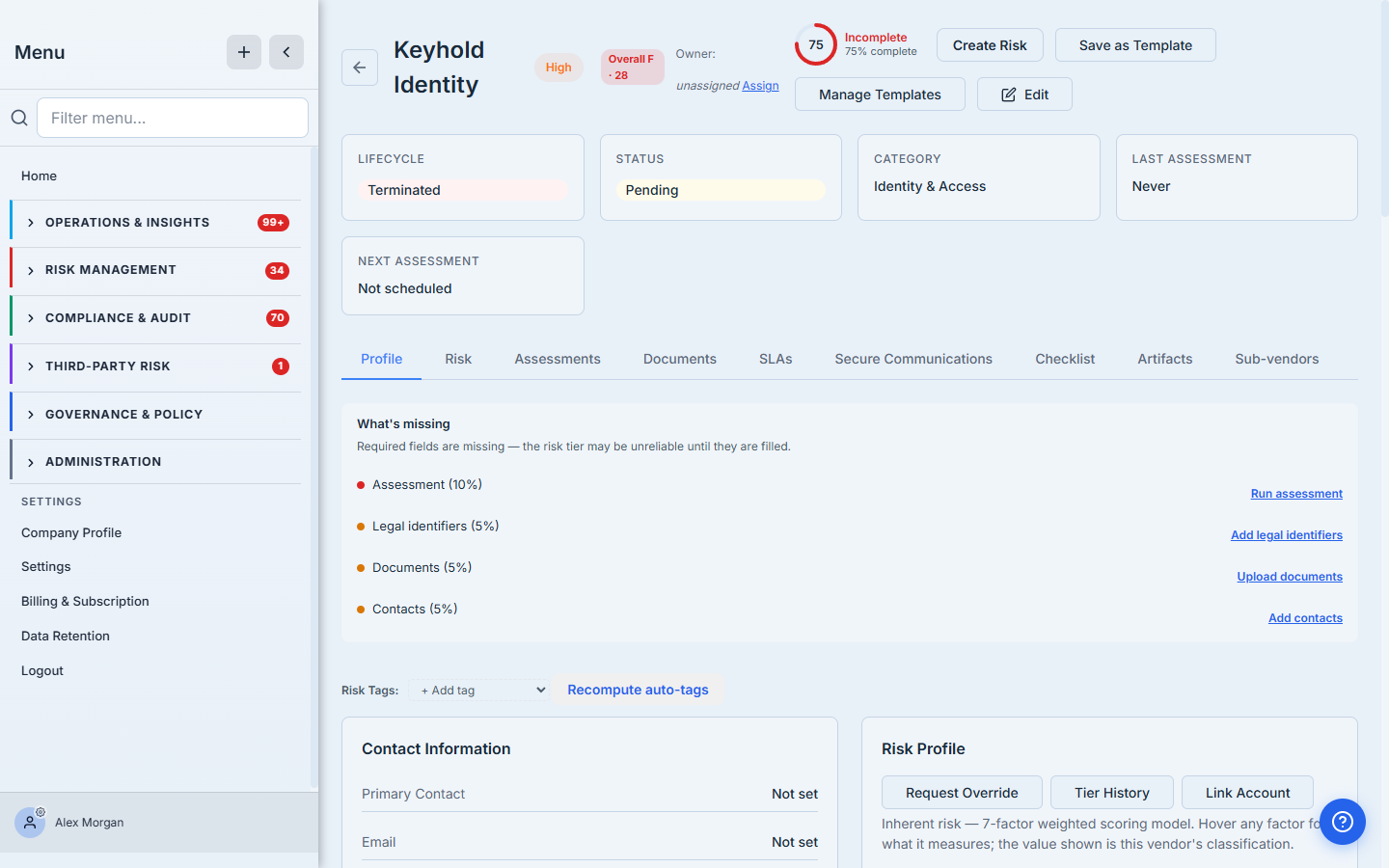Click the High risk badge
The height and width of the screenshot is (868, 1389).
point(558,68)
